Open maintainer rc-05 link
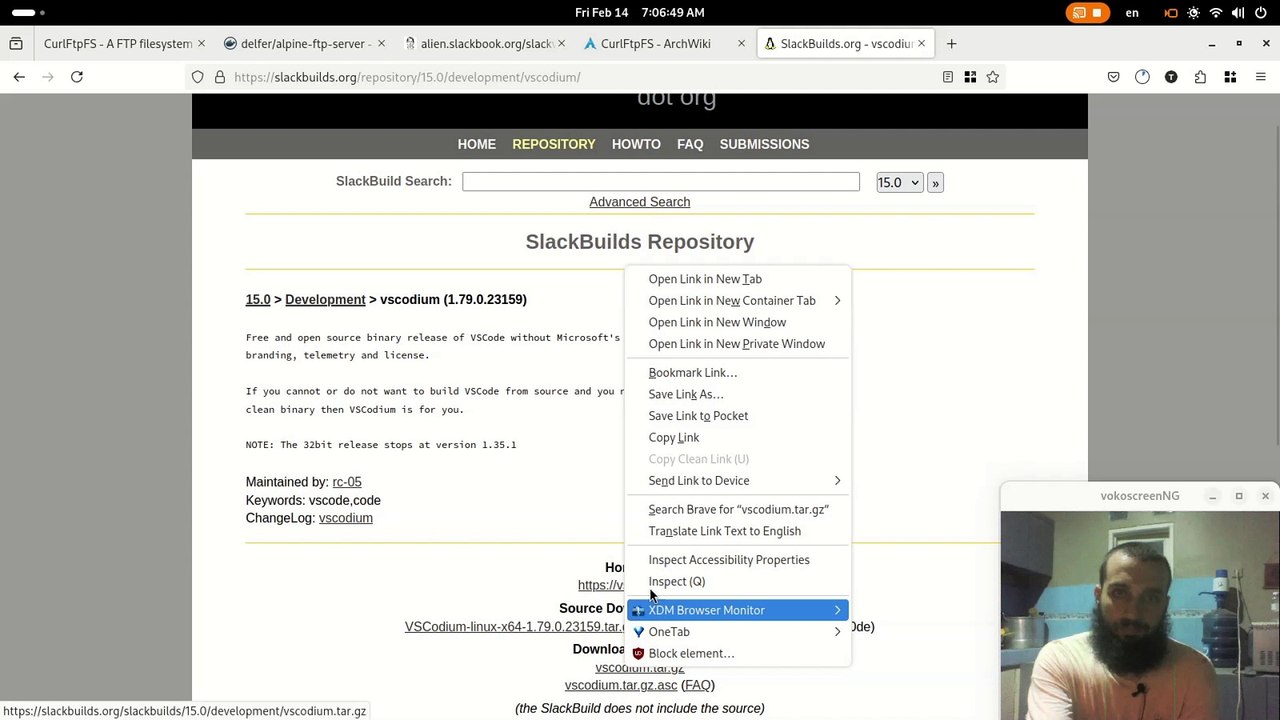Image resolution: width=1280 pixels, height=720 pixels. click(347, 482)
